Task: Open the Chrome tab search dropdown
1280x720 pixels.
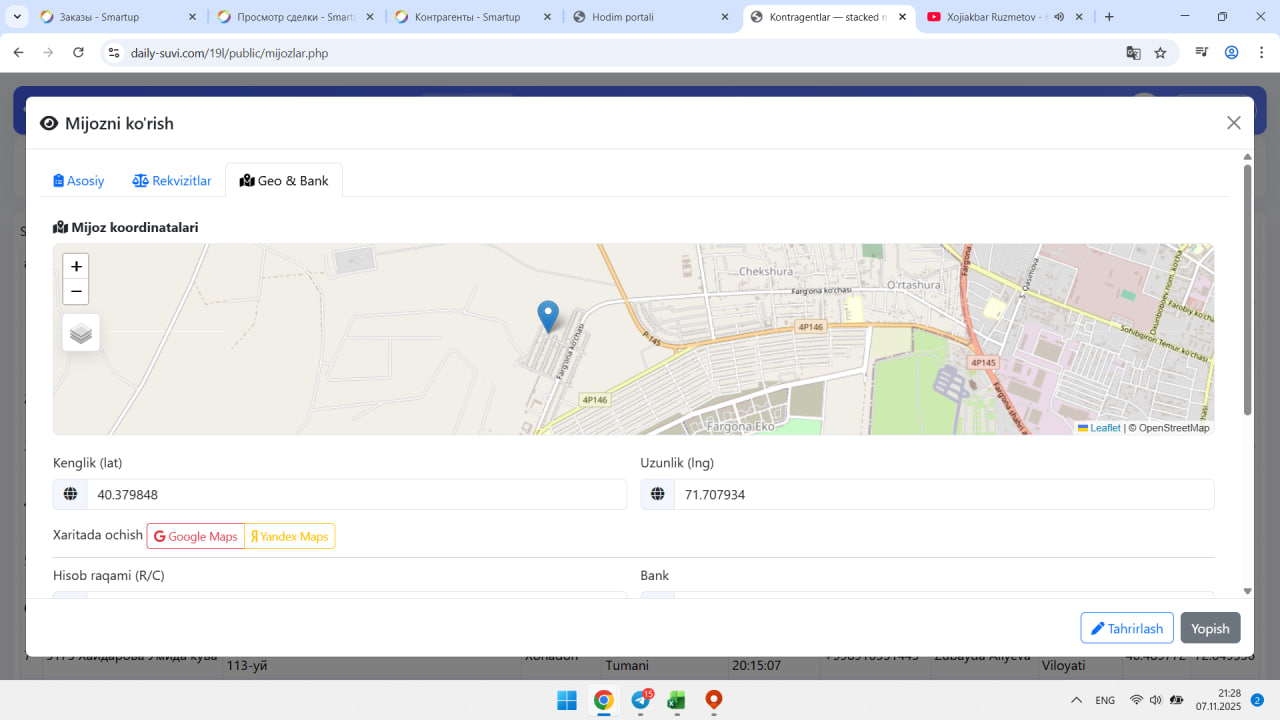Action: coord(18,17)
